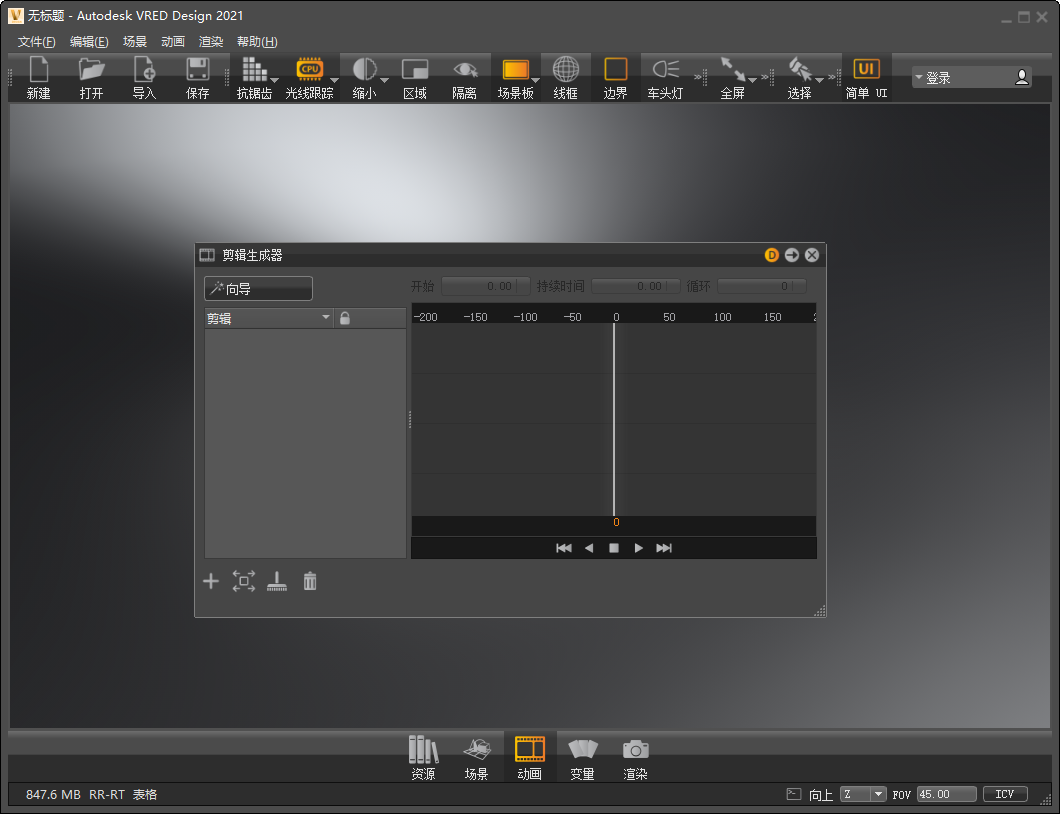
Task: Click the orange D dock button in 剪辑生成器
Action: coord(771,255)
